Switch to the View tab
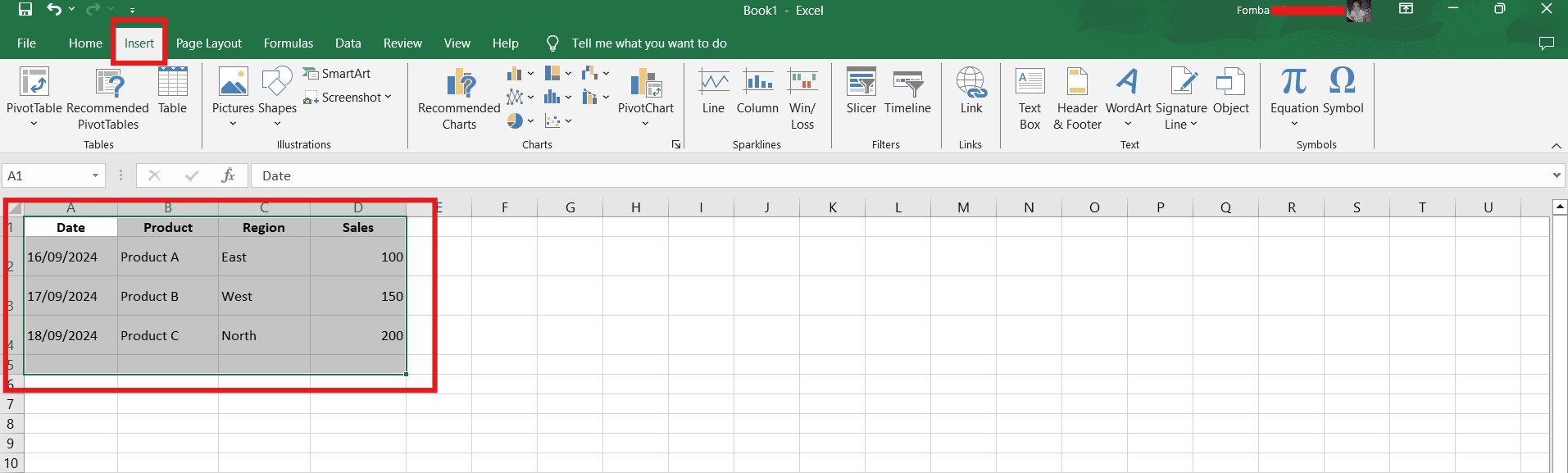The image size is (1568, 473). 457,43
